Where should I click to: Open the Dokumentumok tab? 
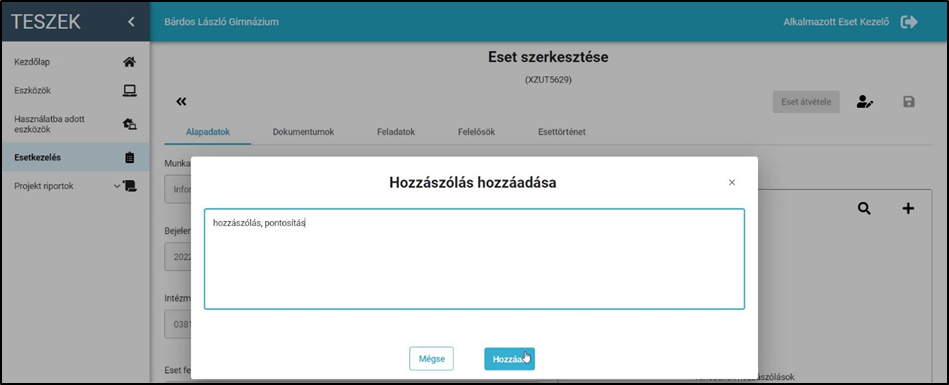pyautogui.click(x=303, y=132)
